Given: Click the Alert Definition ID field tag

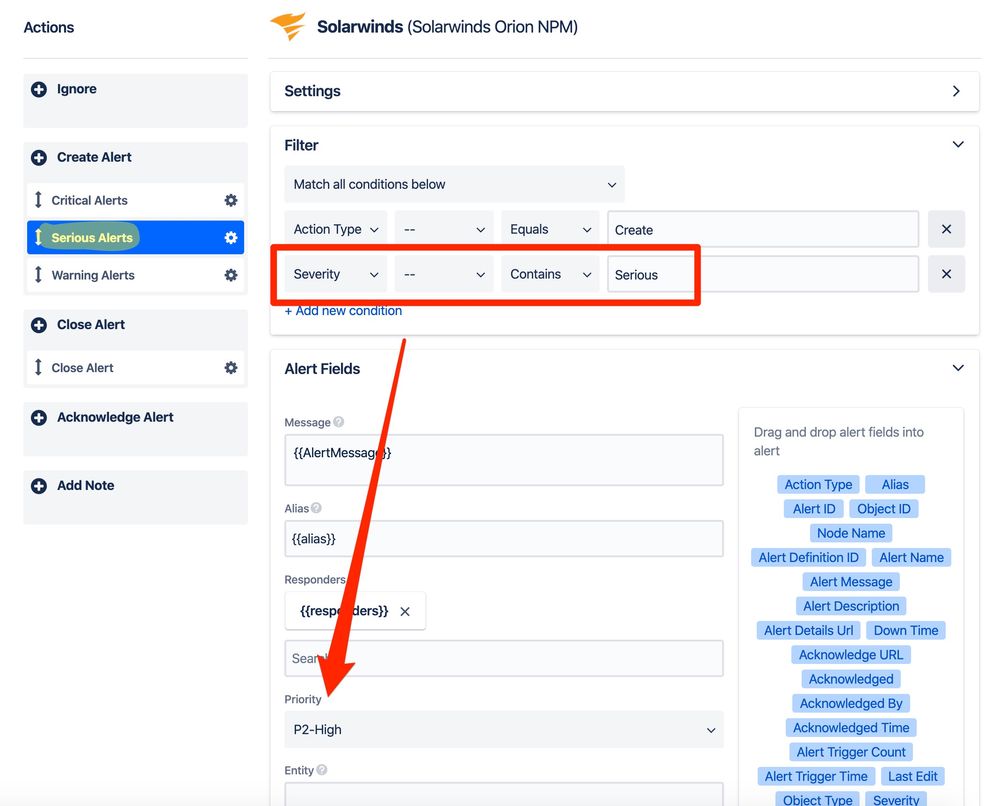Looking at the screenshot, I should pyautogui.click(x=809, y=558).
